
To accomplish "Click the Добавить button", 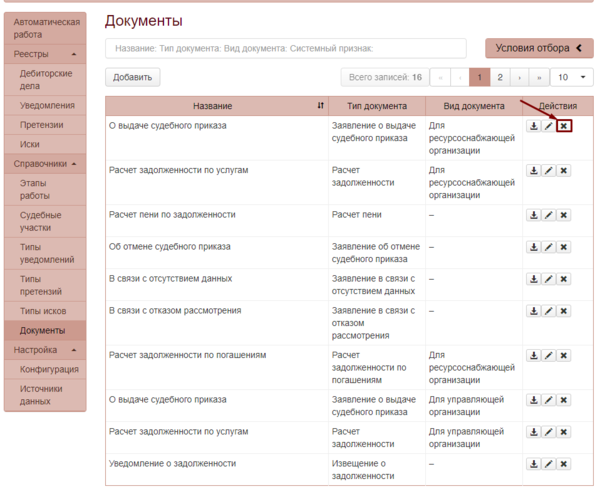I will pyautogui.click(x=132, y=77).
